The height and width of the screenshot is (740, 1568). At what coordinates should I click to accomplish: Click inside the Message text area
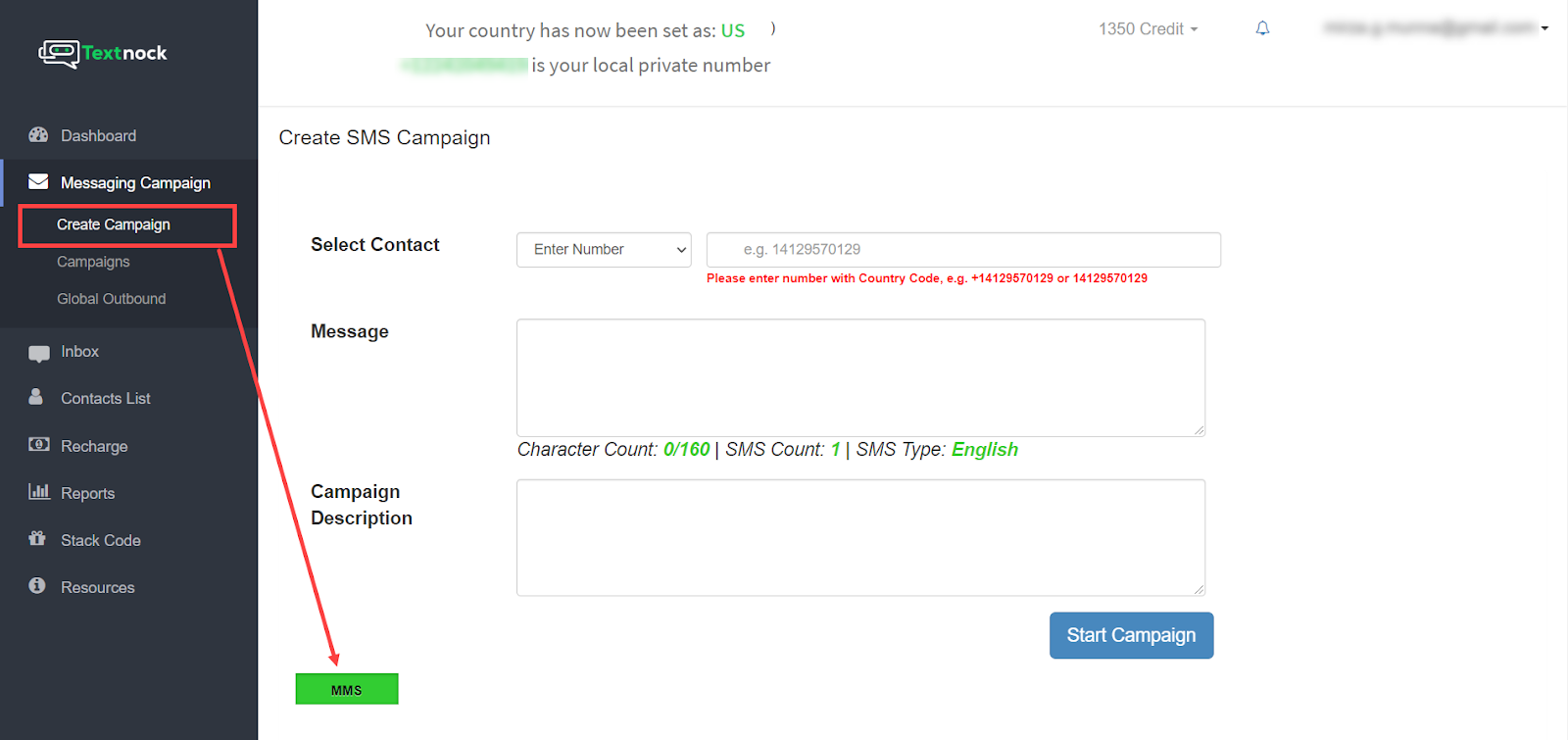(860, 377)
